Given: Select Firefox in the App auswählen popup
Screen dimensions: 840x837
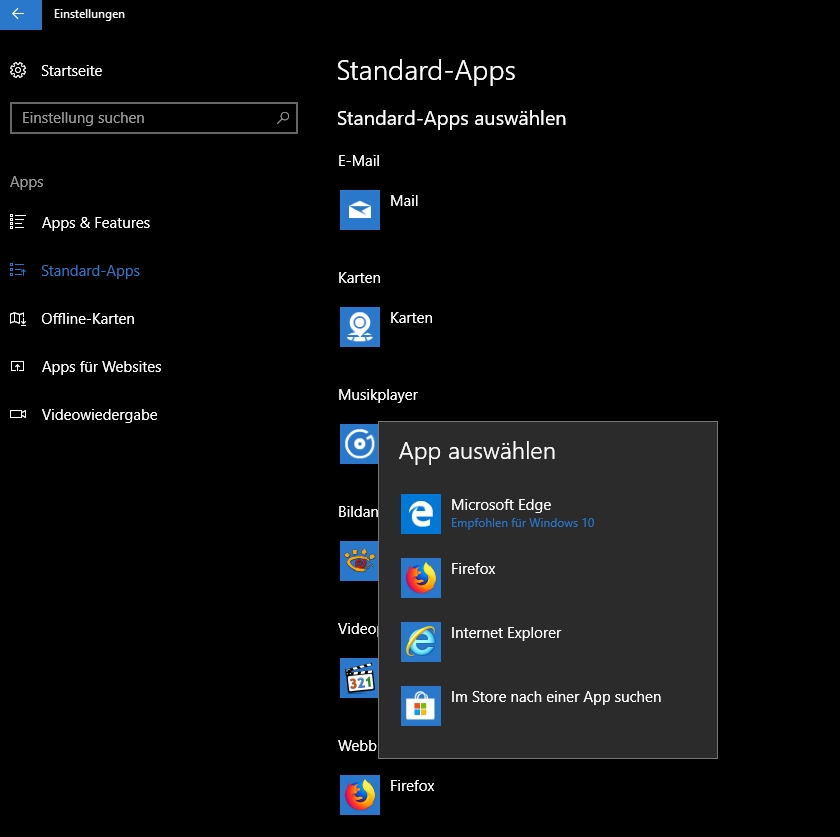Looking at the screenshot, I should click(473, 577).
